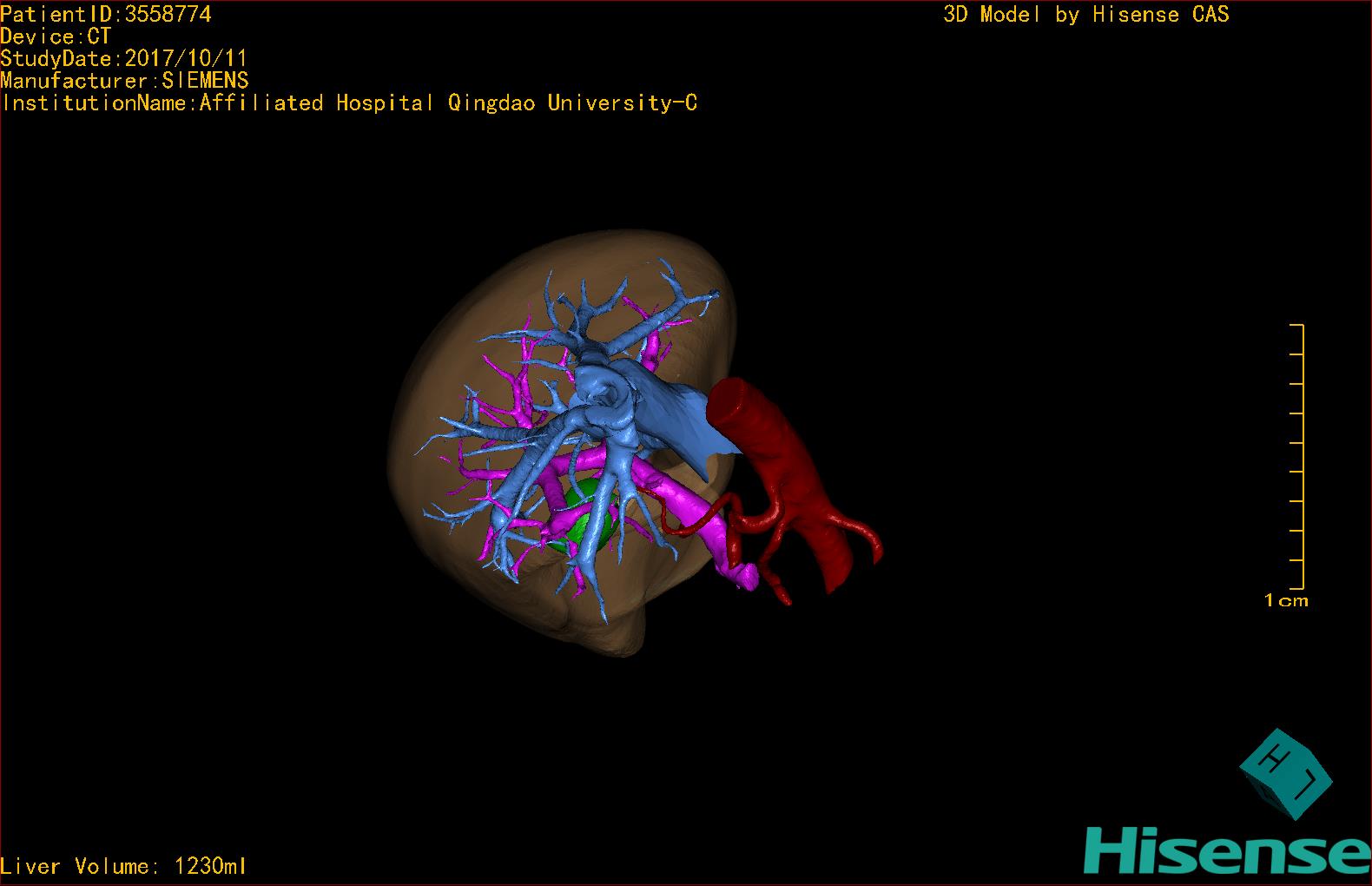Click the StudyDate:2017/10/11 text
The height and width of the screenshot is (886, 1372).
pyautogui.click(x=124, y=58)
